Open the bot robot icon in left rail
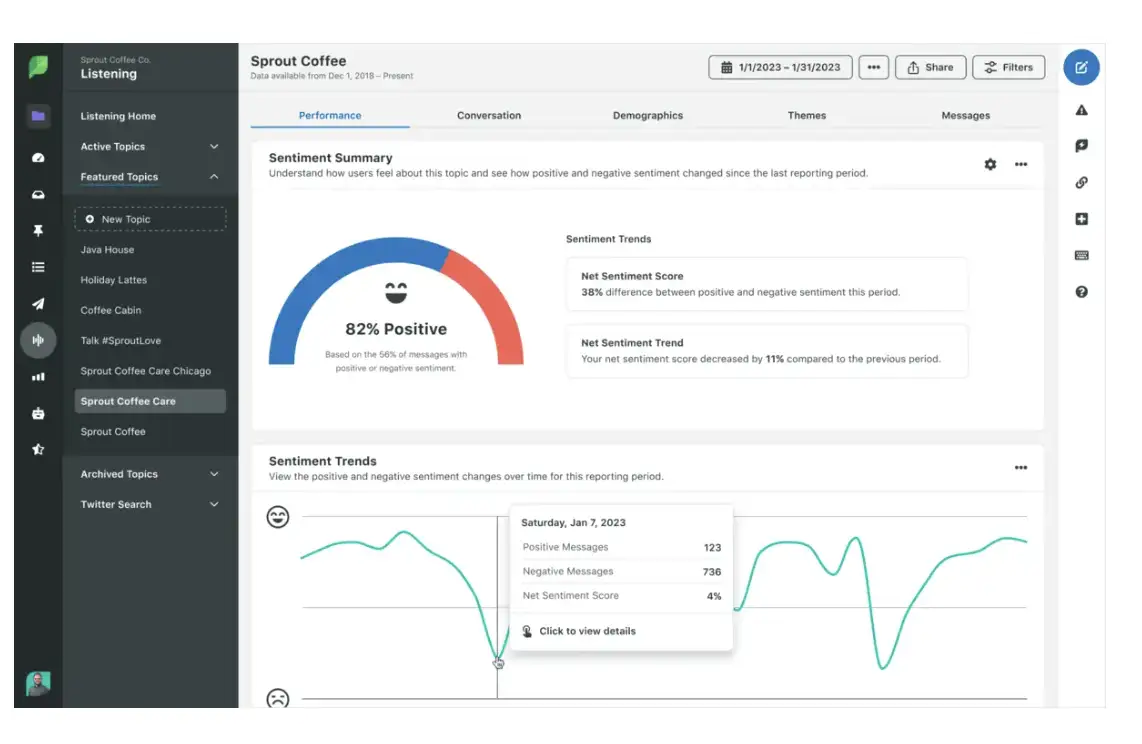Image resolution: width=1142 pixels, height=744 pixels. [x=38, y=413]
